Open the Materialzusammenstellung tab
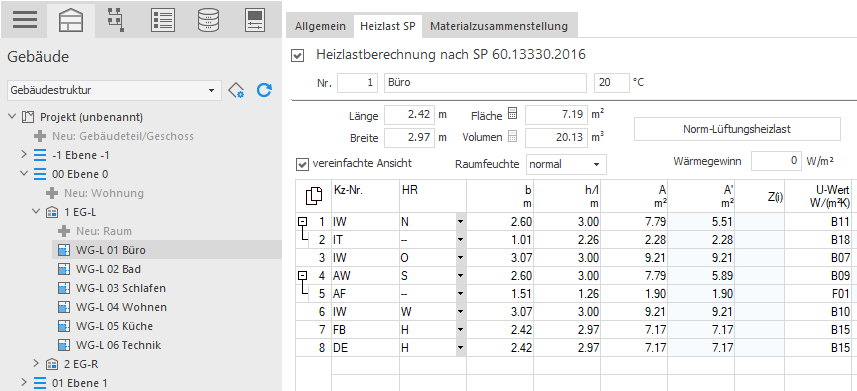Screen dimensions: 857x391 499,26
